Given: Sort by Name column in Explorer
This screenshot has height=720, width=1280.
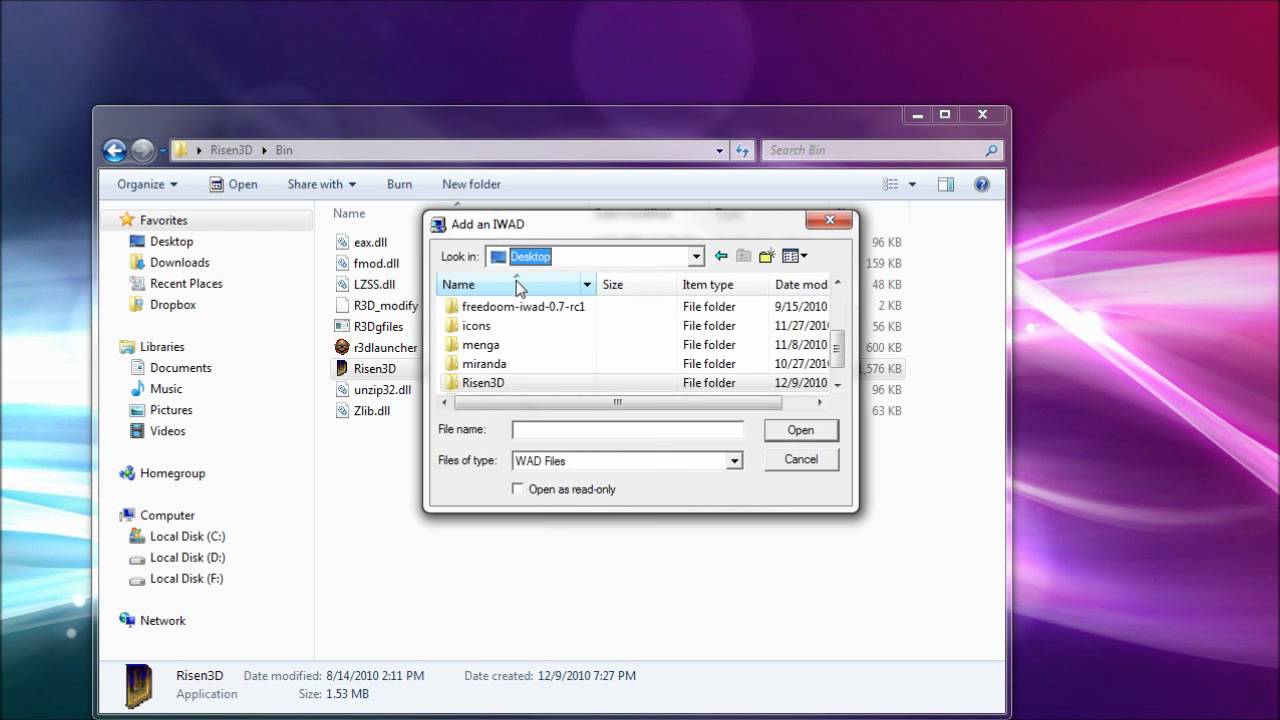Looking at the screenshot, I should click(349, 213).
